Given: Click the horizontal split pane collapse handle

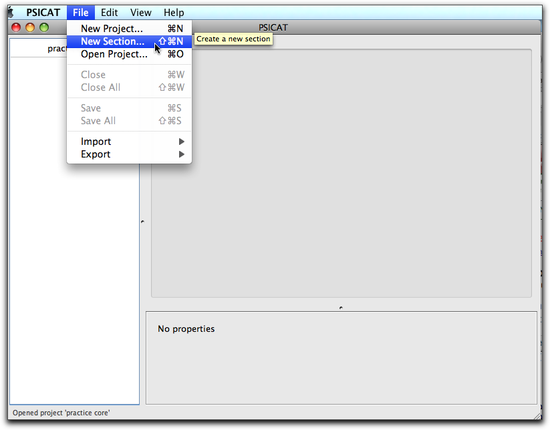Looking at the screenshot, I should (341, 308).
